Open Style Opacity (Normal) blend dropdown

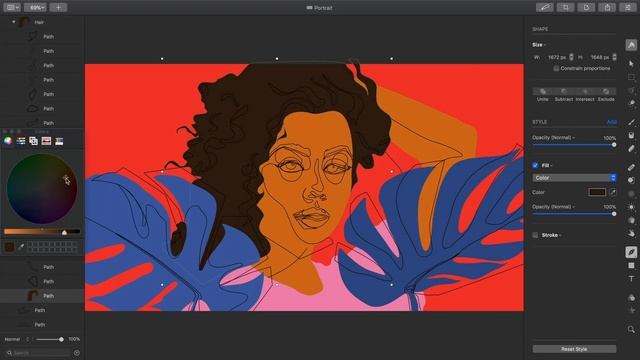(553, 138)
